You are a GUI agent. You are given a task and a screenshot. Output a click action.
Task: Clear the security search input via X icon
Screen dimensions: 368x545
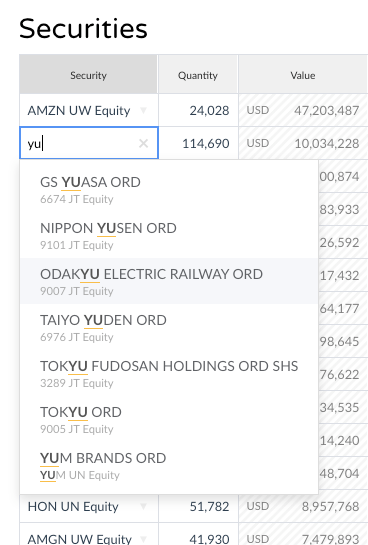click(x=144, y=143)
